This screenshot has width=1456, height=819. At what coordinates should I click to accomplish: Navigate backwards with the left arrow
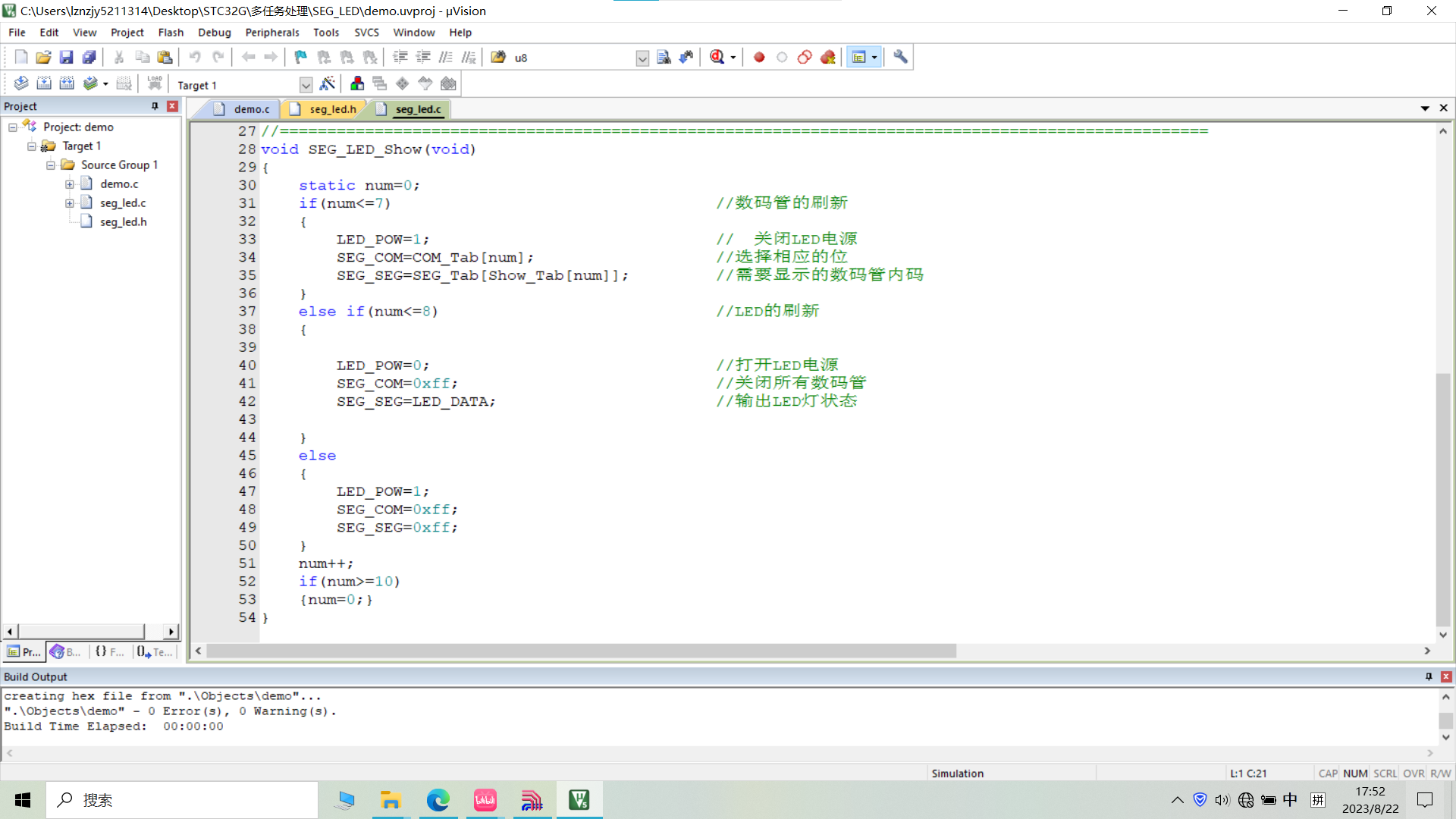point(248,57)
